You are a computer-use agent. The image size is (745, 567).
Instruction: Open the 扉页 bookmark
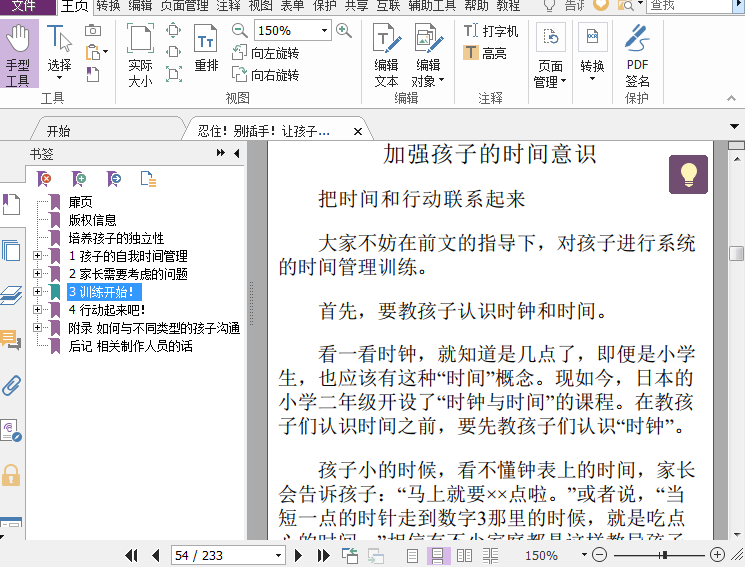81,202
